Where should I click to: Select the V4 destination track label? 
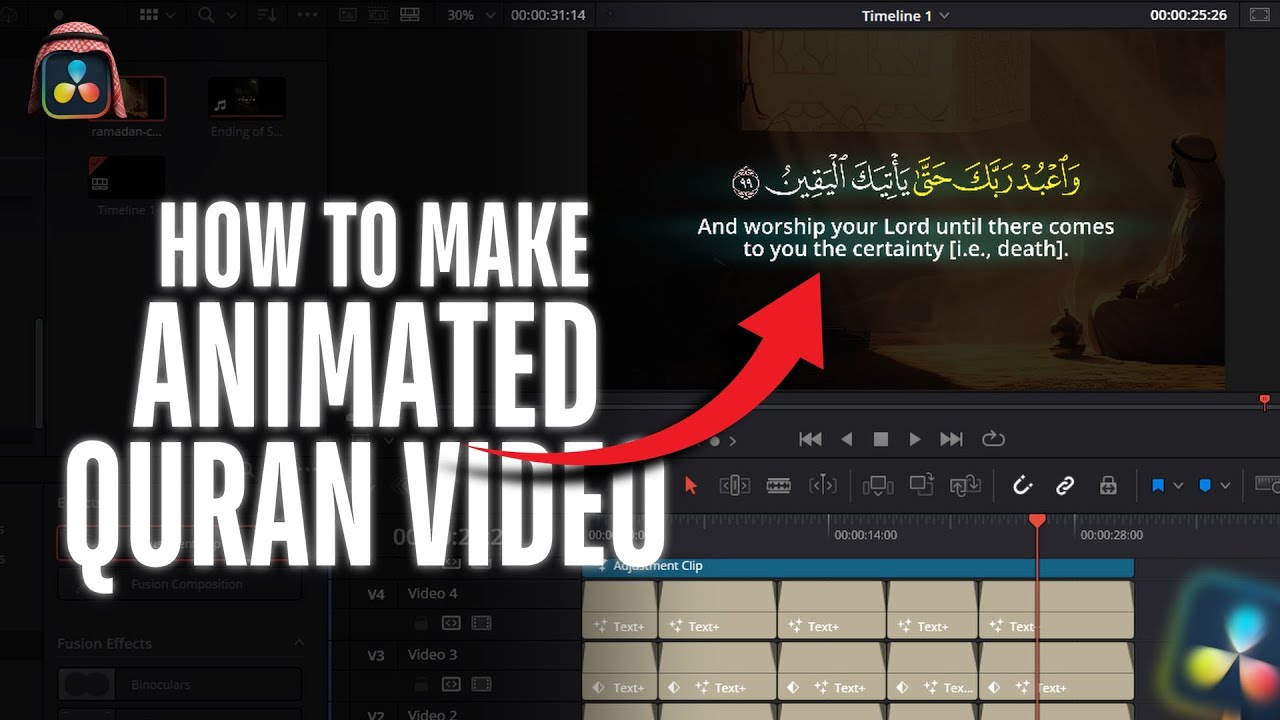[x=376, y=594]
